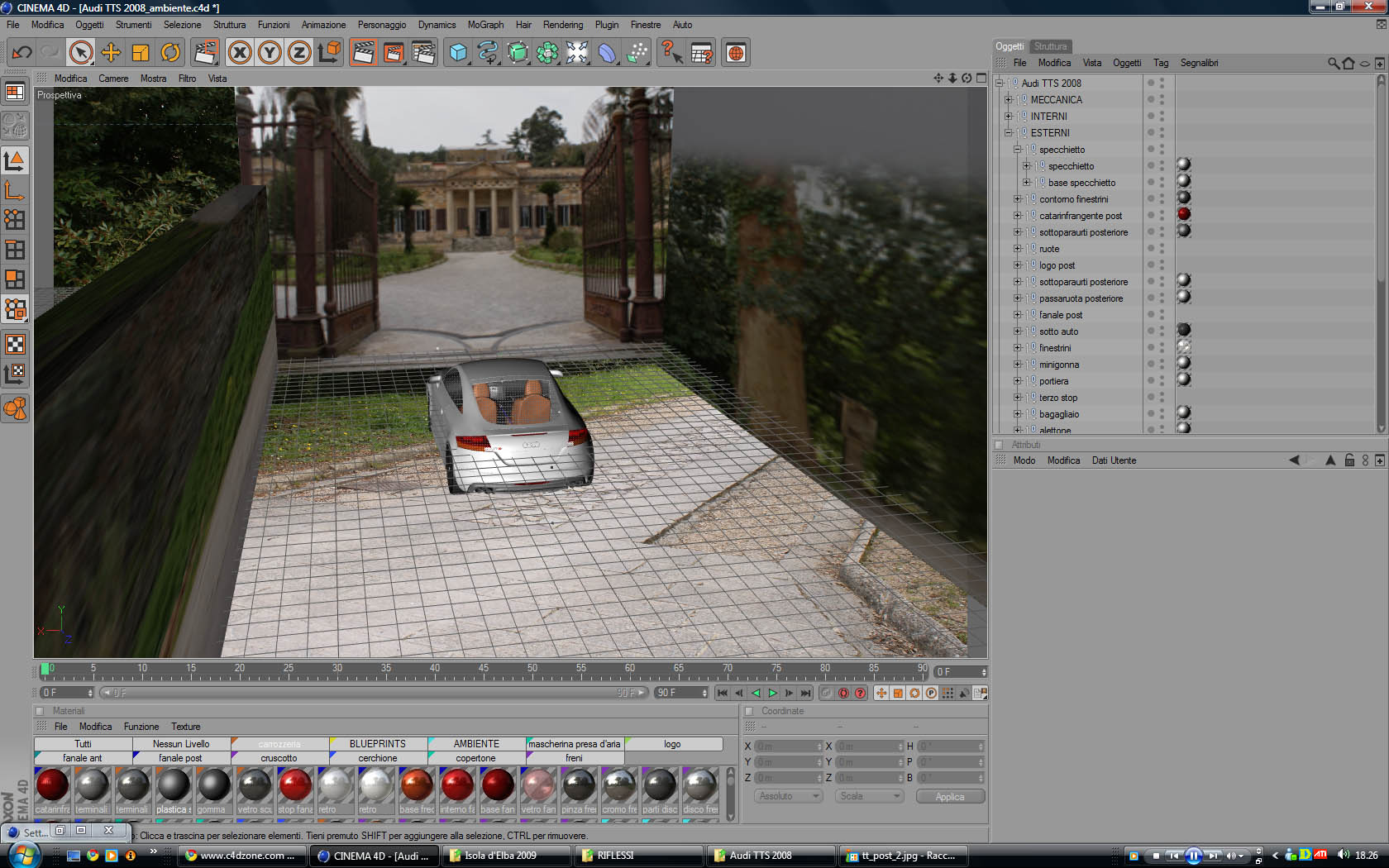Click frame 45 on the timeline ruler
The image size is (1389, 868).
click(x=483, y=668)
